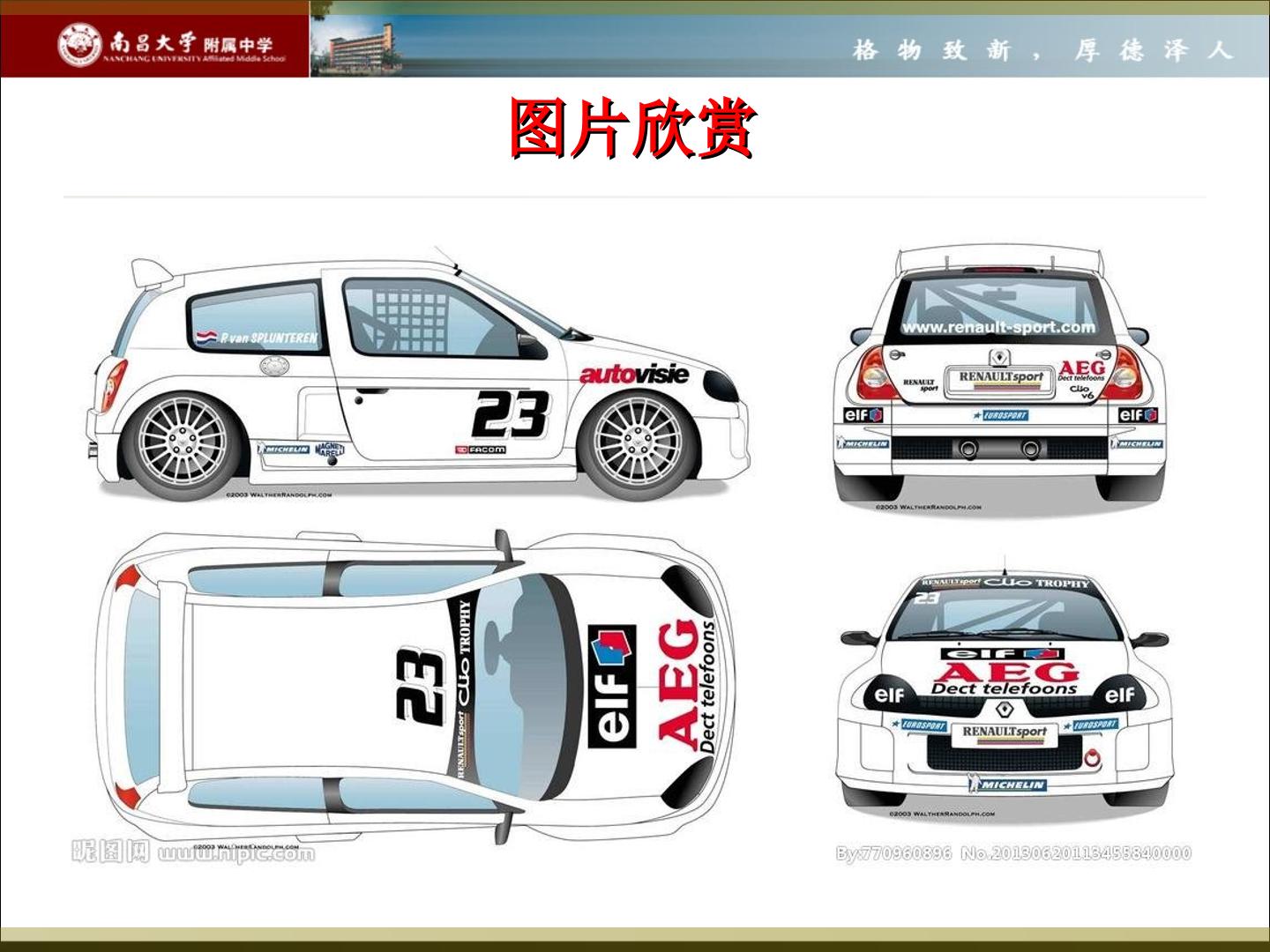Screen dimensions: 1270x952
Task: Select the slide title 图片欣赏
Action: (631, 129)
